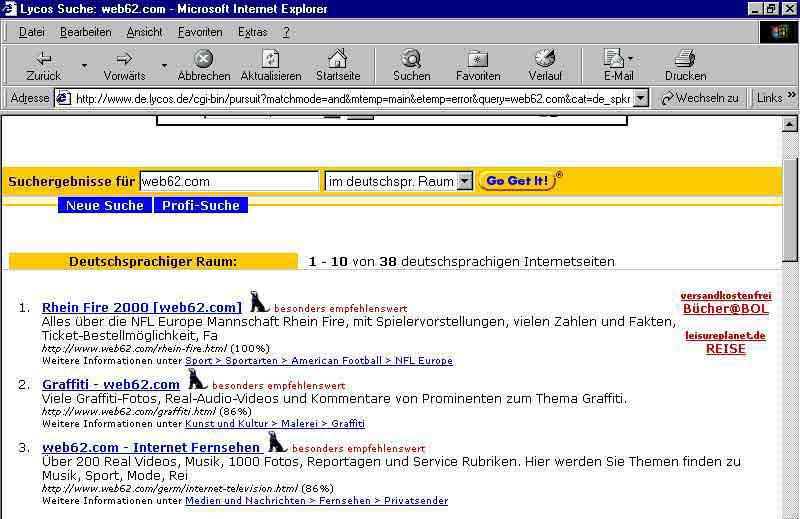Open the Ansicht menu
This screenshot has width=800, height=519.
click(x=144, y=32)
